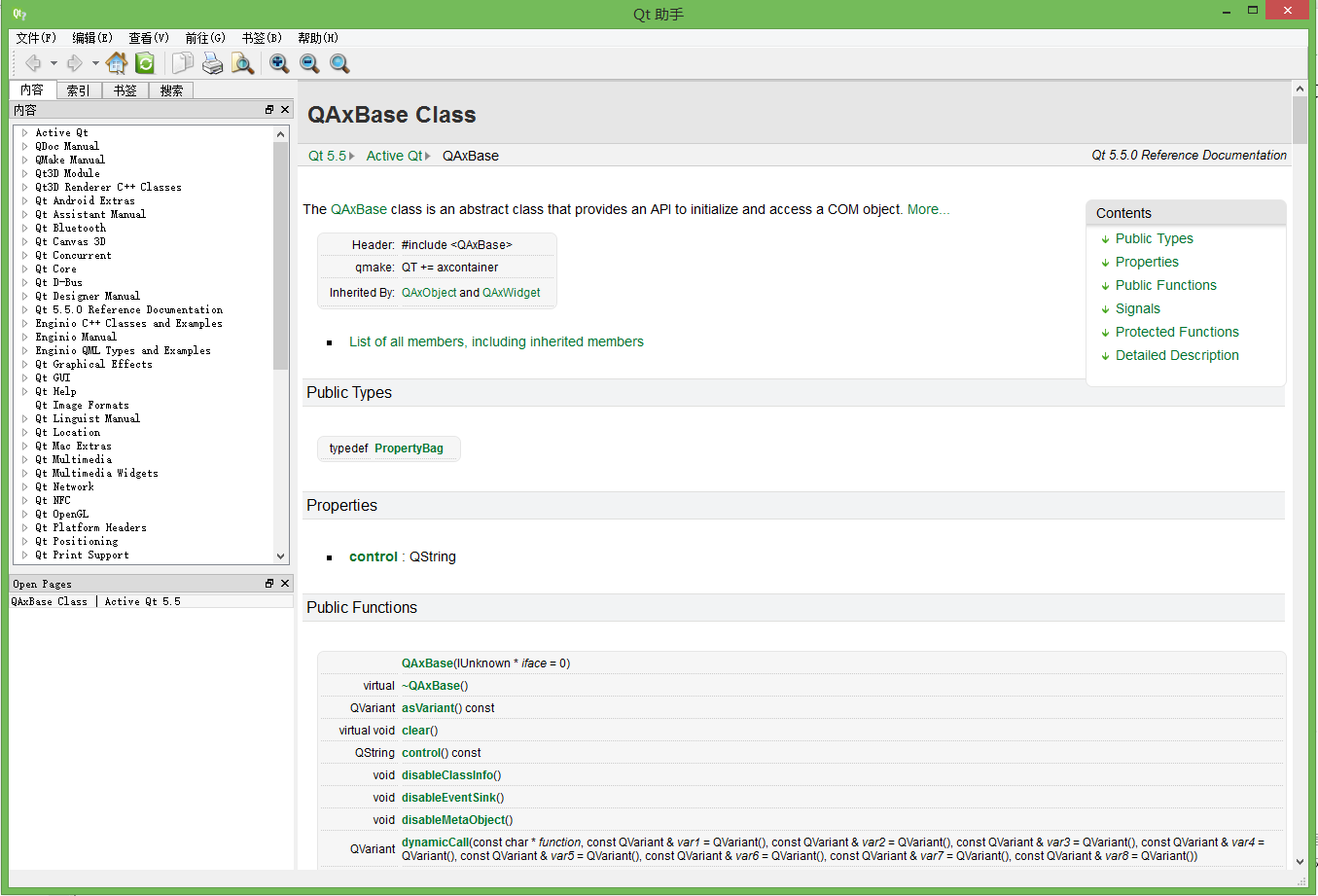Screen dimensions: 1318x896
Task: Click the Qt Assistant title bar icon
Action: pos(19,14)
